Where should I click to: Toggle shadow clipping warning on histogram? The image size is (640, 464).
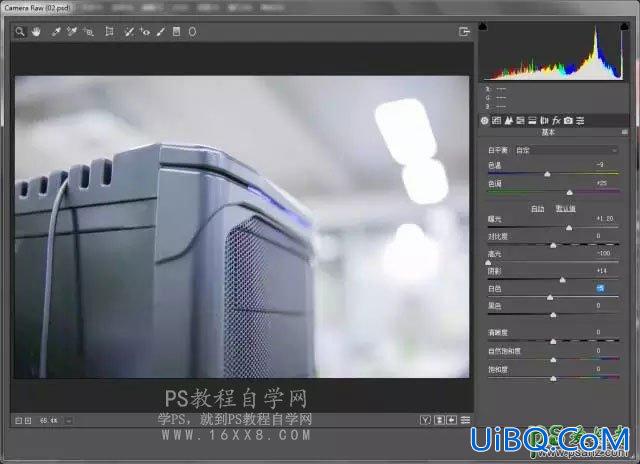483,27
